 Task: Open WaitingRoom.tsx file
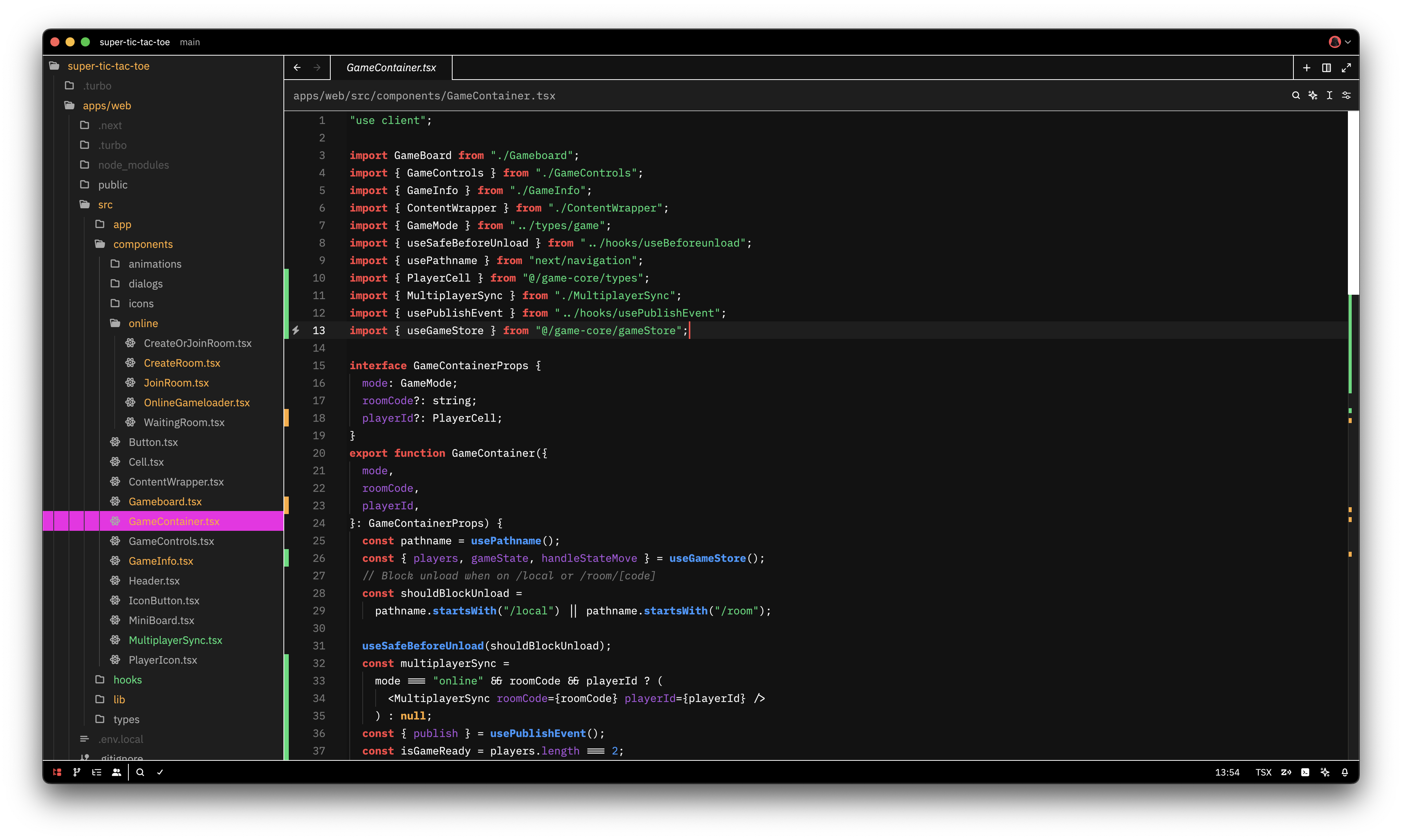pyautogui.click(x=164, y=422)
